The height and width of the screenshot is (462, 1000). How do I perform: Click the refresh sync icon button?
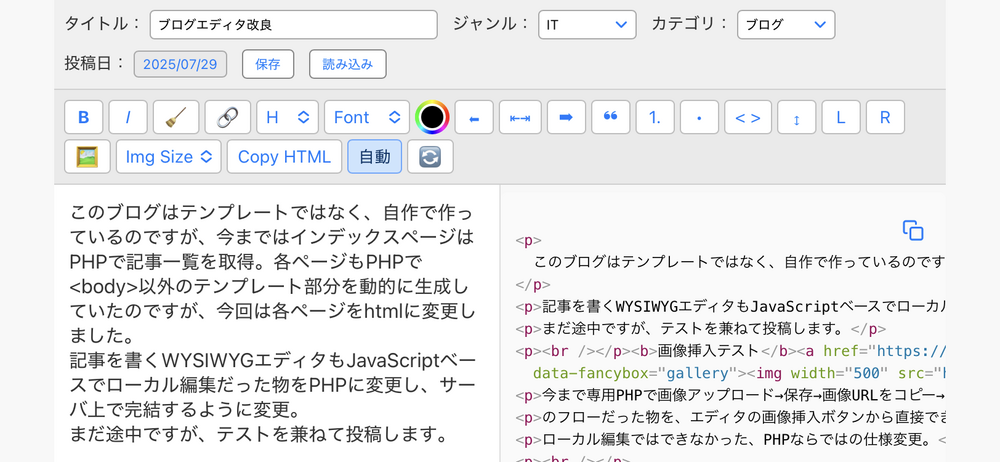point(430,156)
